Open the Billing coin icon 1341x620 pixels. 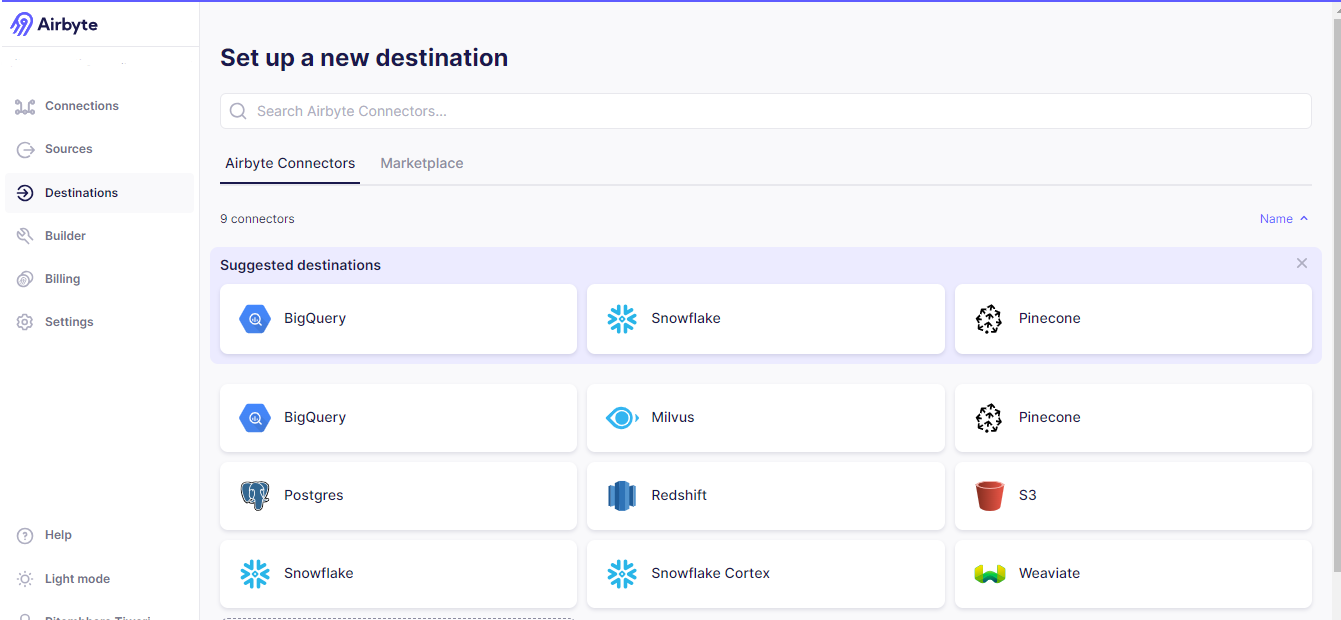tap(25, 279)
